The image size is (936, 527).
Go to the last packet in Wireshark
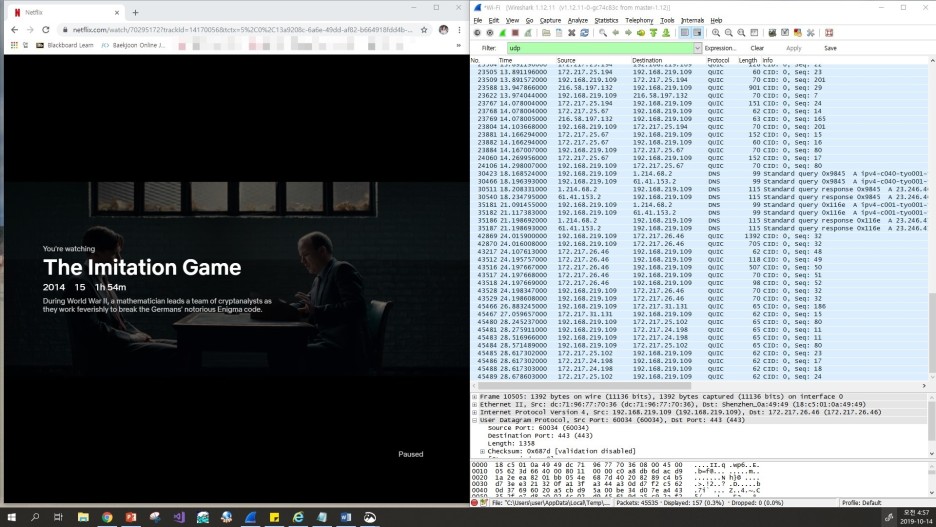666,33
